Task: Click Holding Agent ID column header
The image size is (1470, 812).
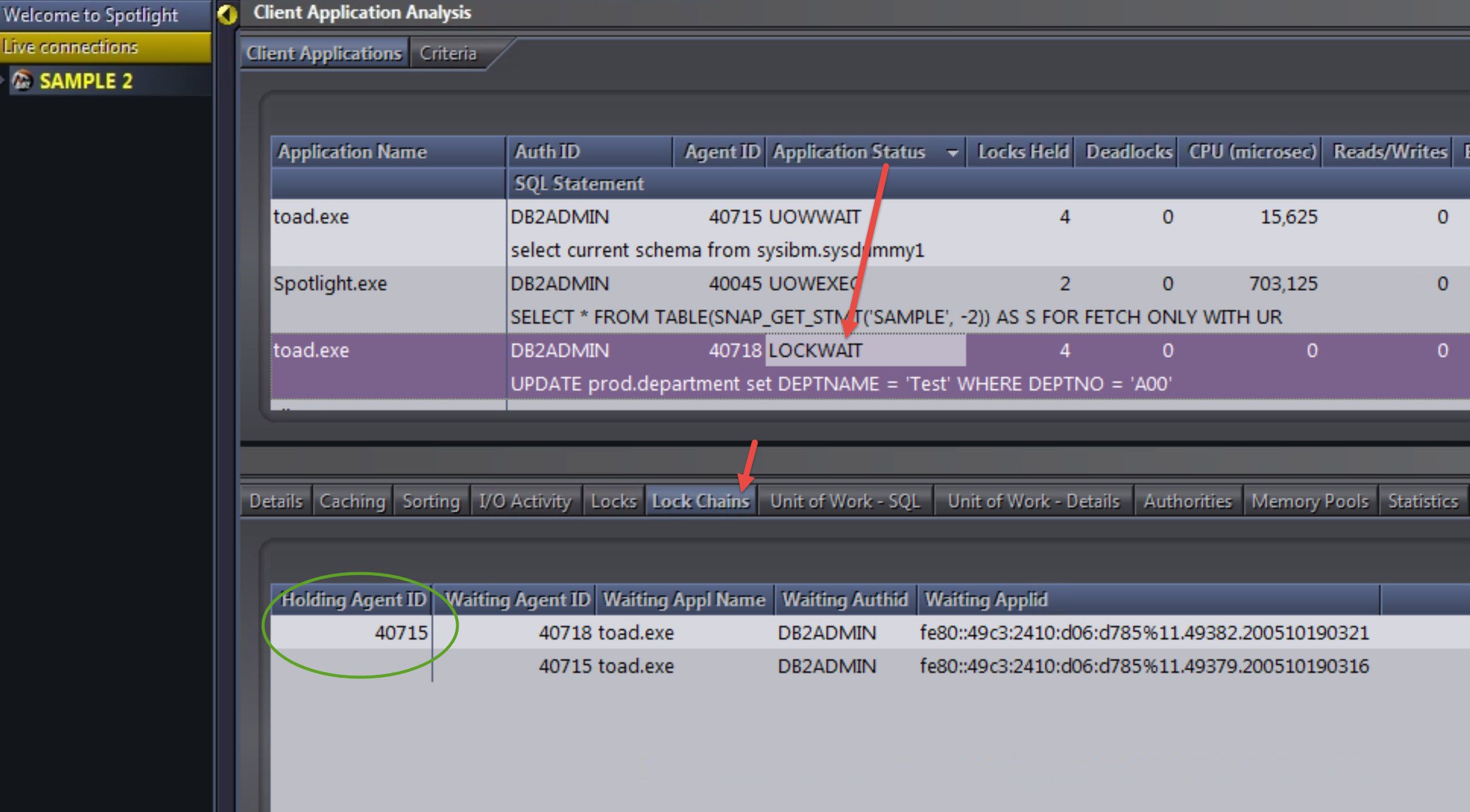Action: (354, 598)
